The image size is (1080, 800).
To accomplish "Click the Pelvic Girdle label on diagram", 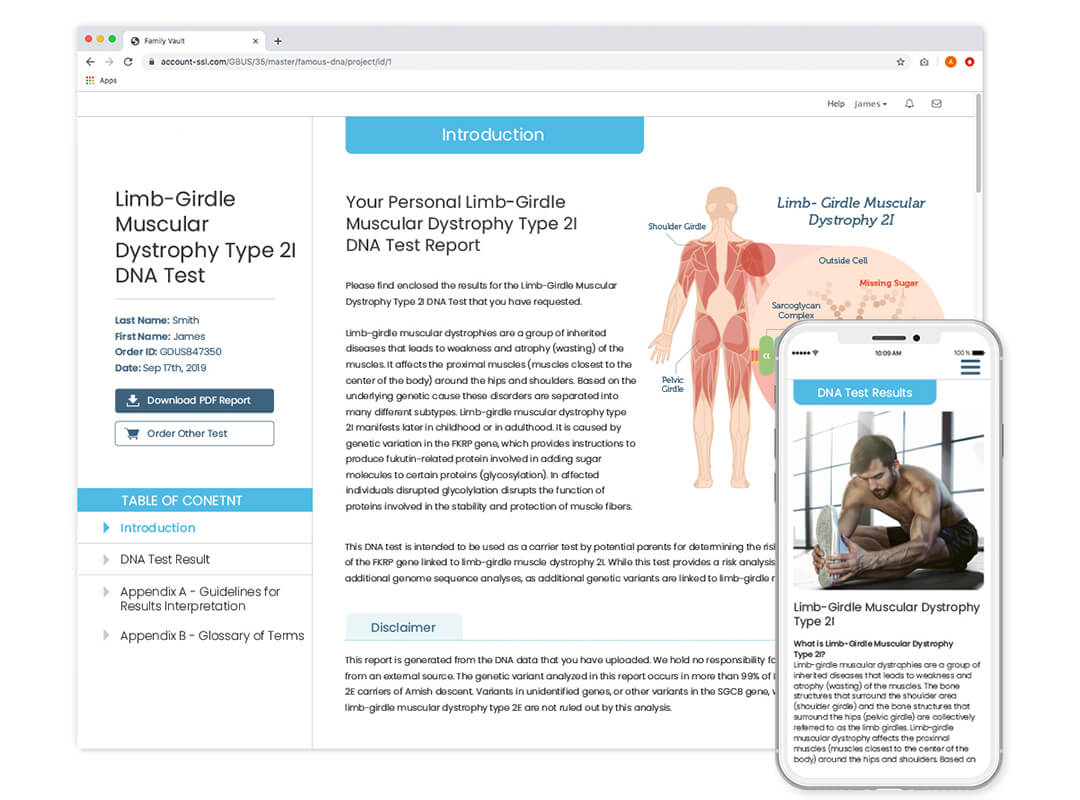I will [x=672, y=384].
